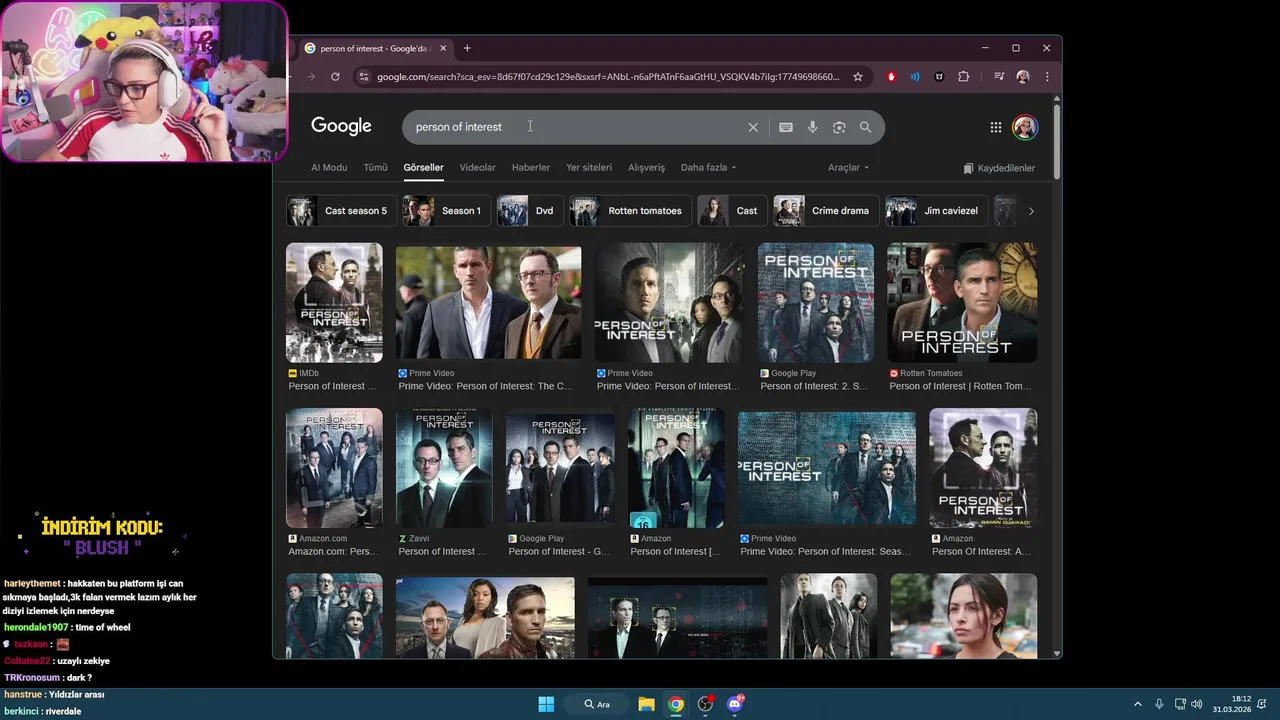Start voice search with the microphone icon
Screen dimensions: 1280x720
coord(812,127)
